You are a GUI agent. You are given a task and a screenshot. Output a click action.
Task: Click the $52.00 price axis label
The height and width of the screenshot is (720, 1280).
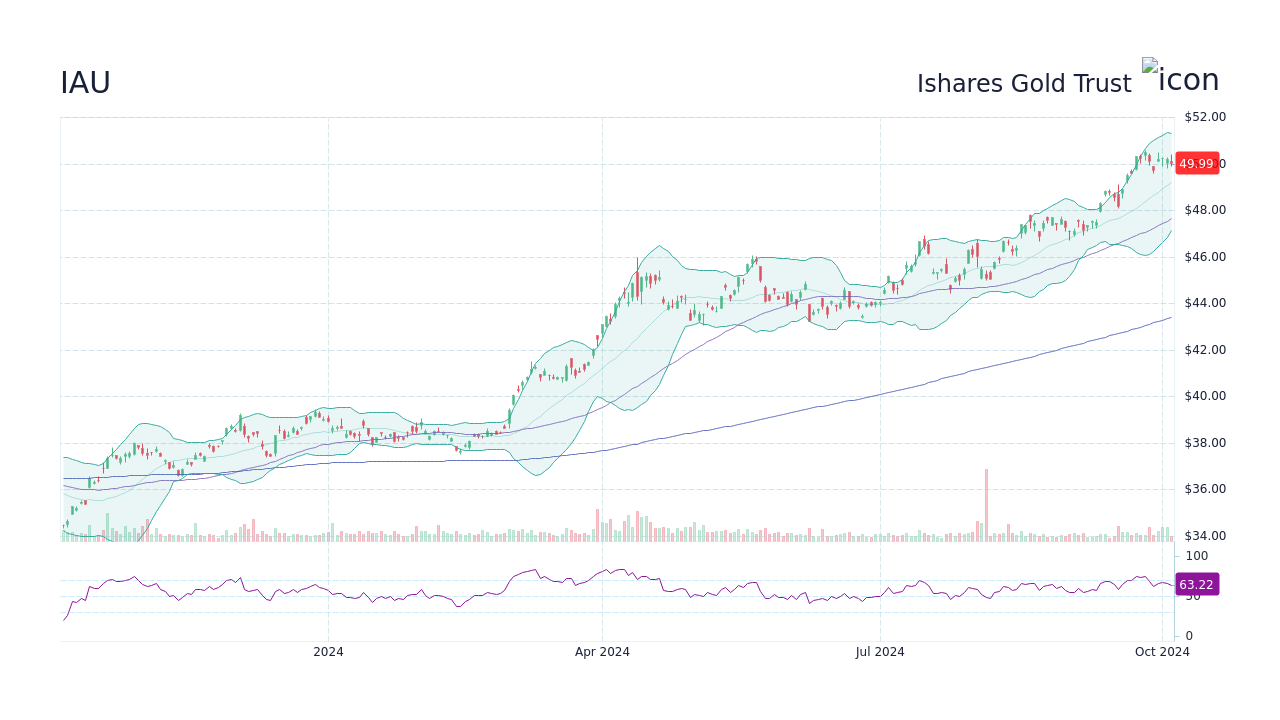(x=1205, y=117)
